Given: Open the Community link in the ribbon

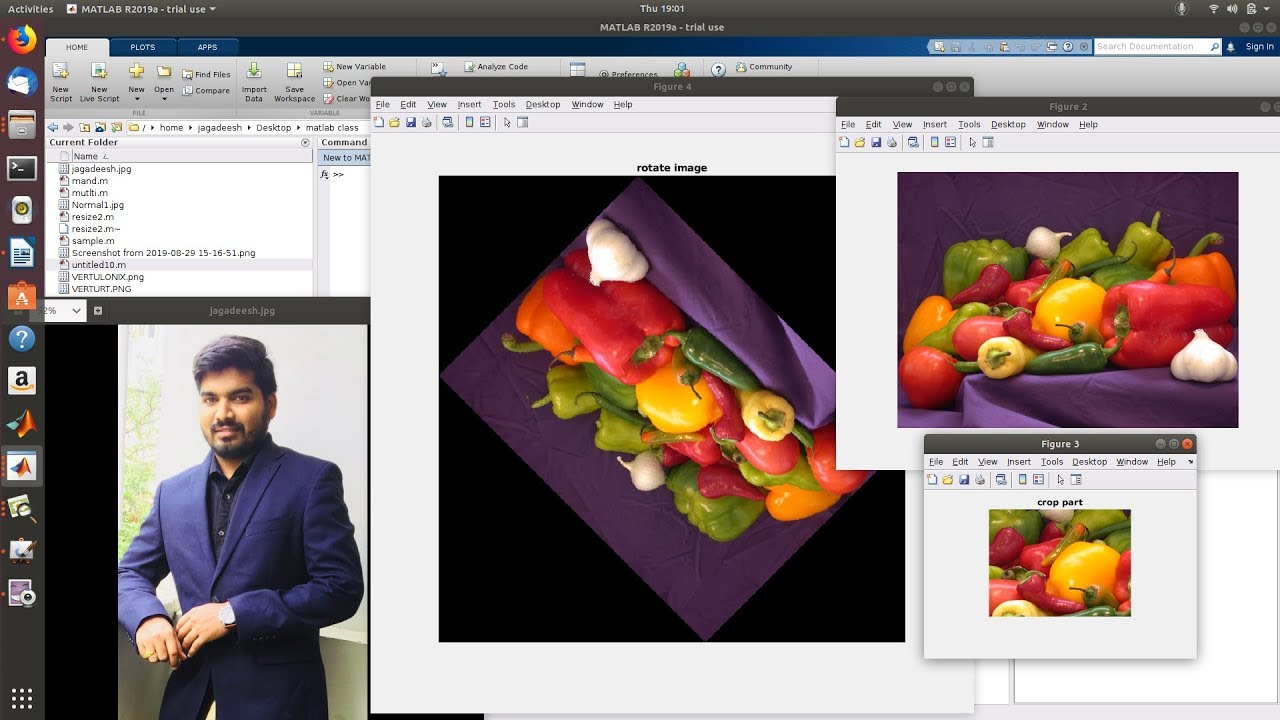Looking at the screenshot, I should click(764, 67).
